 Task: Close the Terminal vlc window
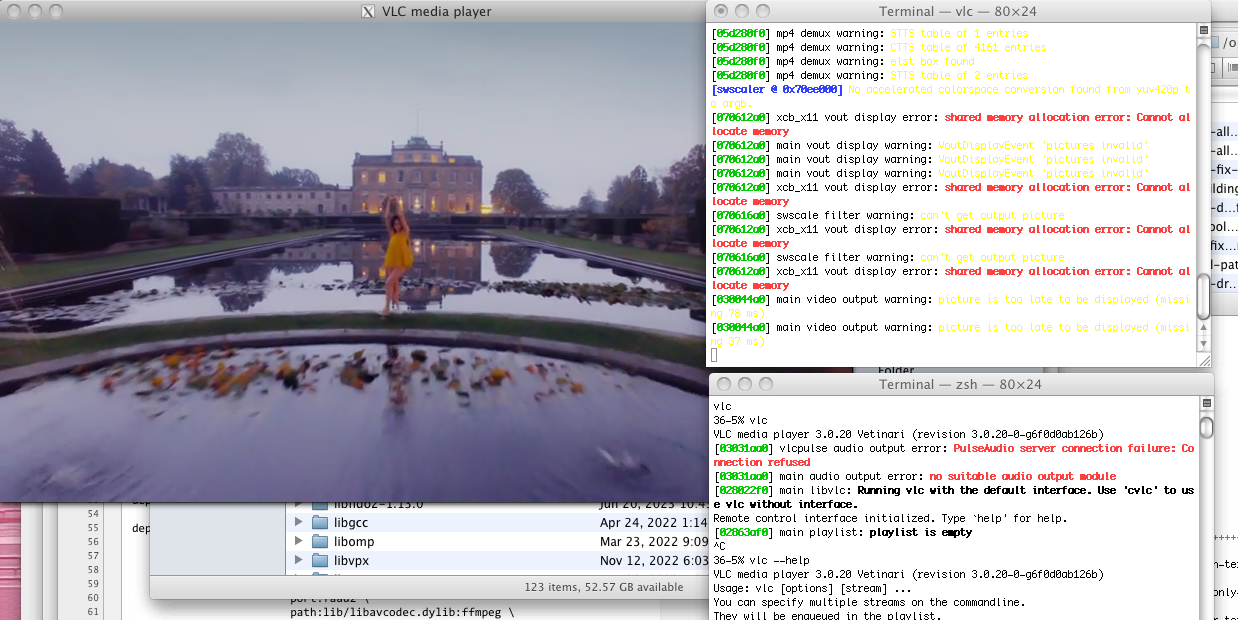[721, 11]
